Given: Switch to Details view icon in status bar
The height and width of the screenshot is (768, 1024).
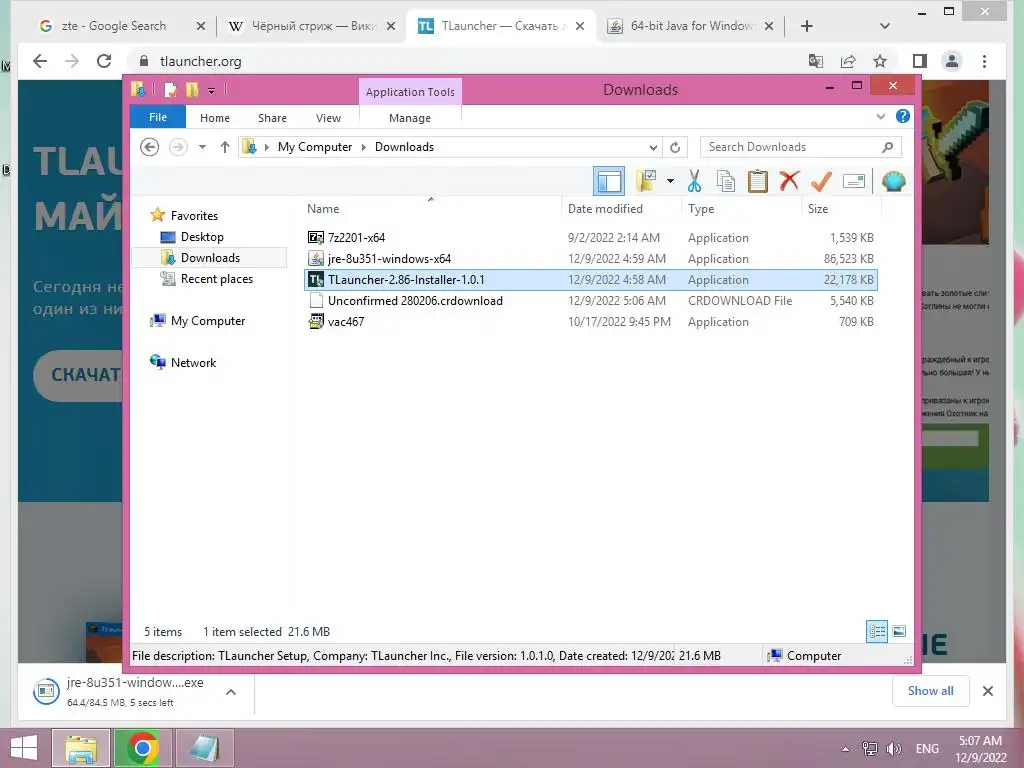Looking at the screenshot, I should point(877,631).
